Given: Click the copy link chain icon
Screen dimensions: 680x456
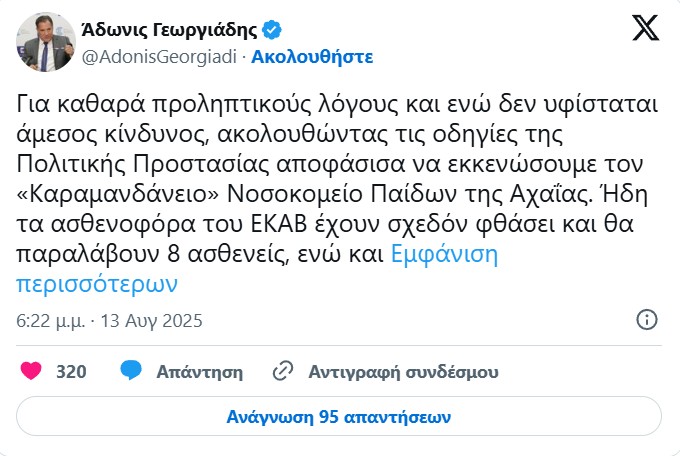Looking at the screenshot, I should point(282,371).
